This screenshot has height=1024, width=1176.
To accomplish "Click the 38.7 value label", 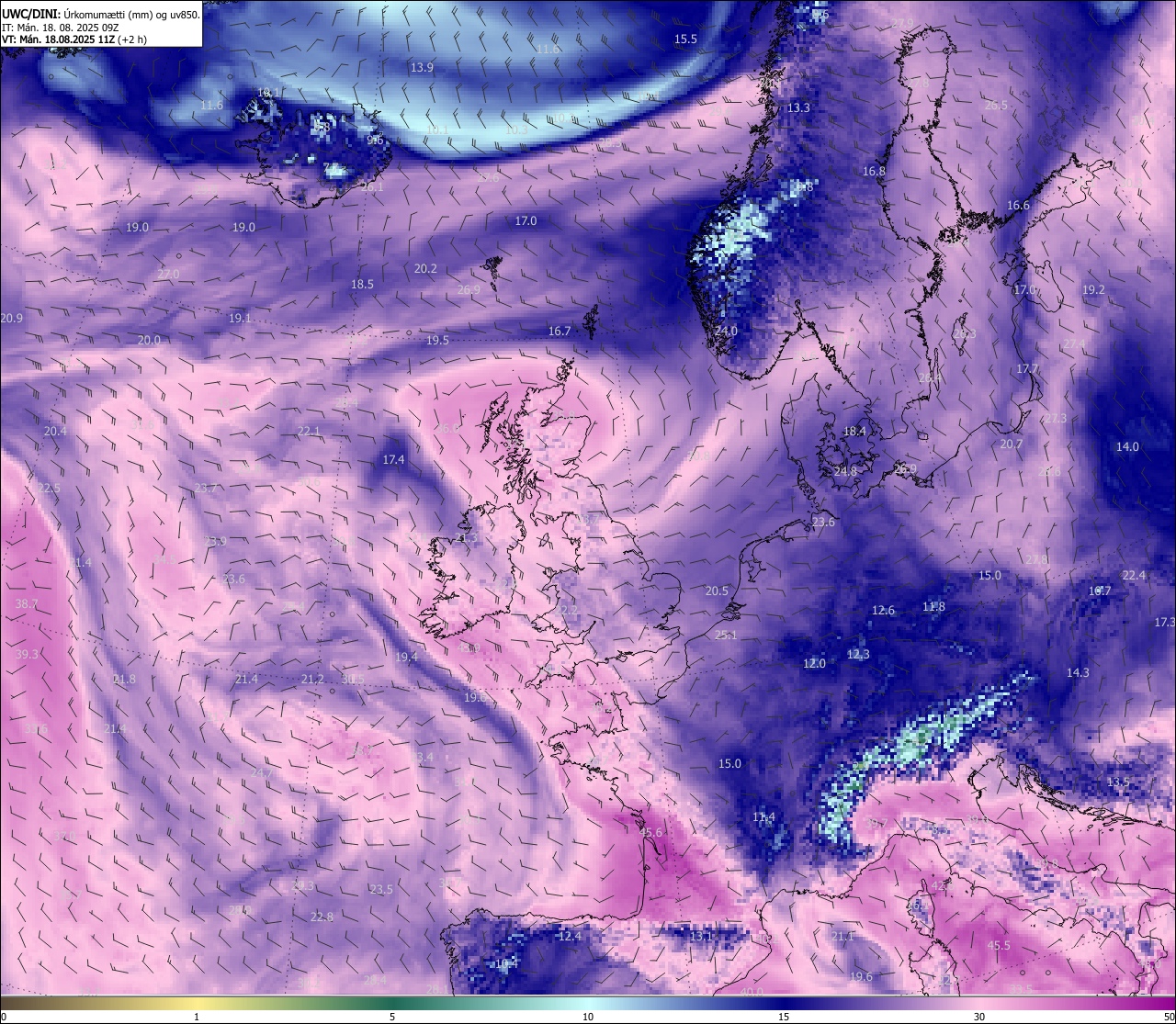I will coord(27,604).
